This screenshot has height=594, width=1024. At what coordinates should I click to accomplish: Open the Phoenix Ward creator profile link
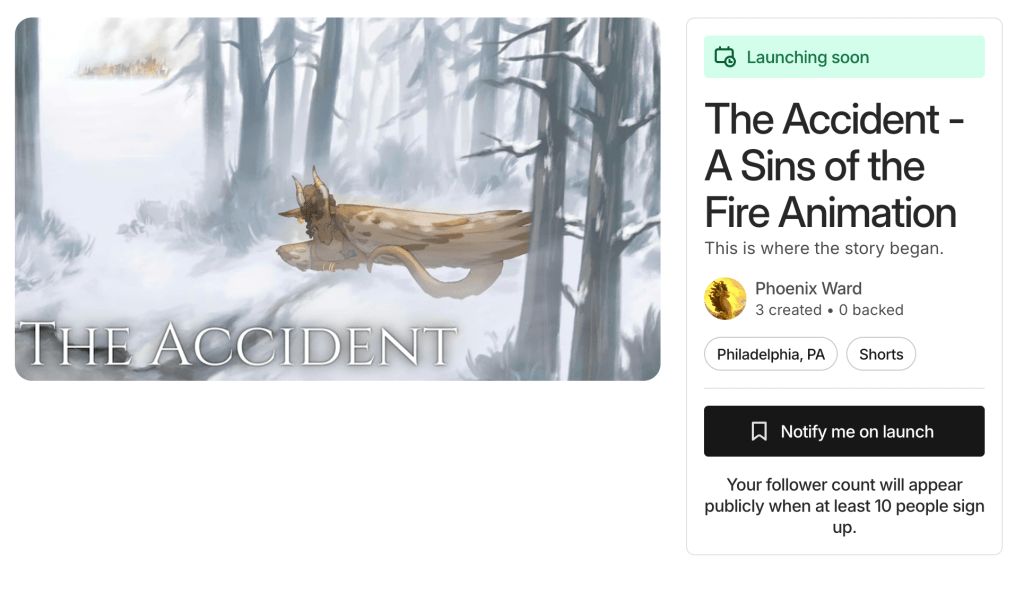click(808, 288)
